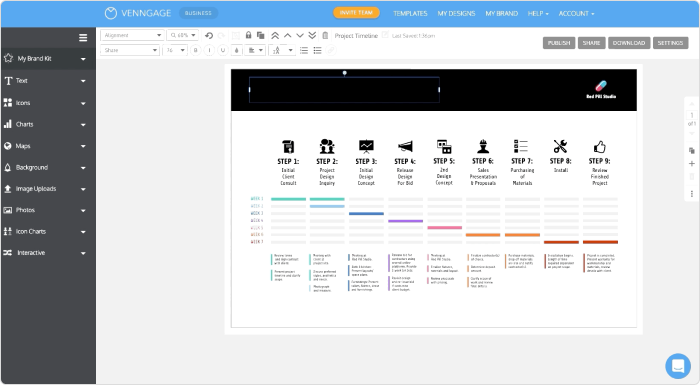The width and height of the screenshot is (700, 385).
Task: Click the Business plan badge
Action: [x=198, y=13]
